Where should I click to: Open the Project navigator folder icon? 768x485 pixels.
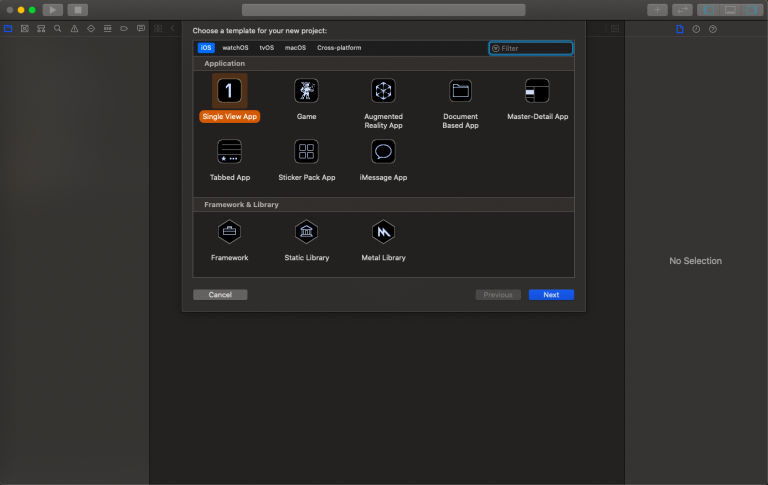8,29
